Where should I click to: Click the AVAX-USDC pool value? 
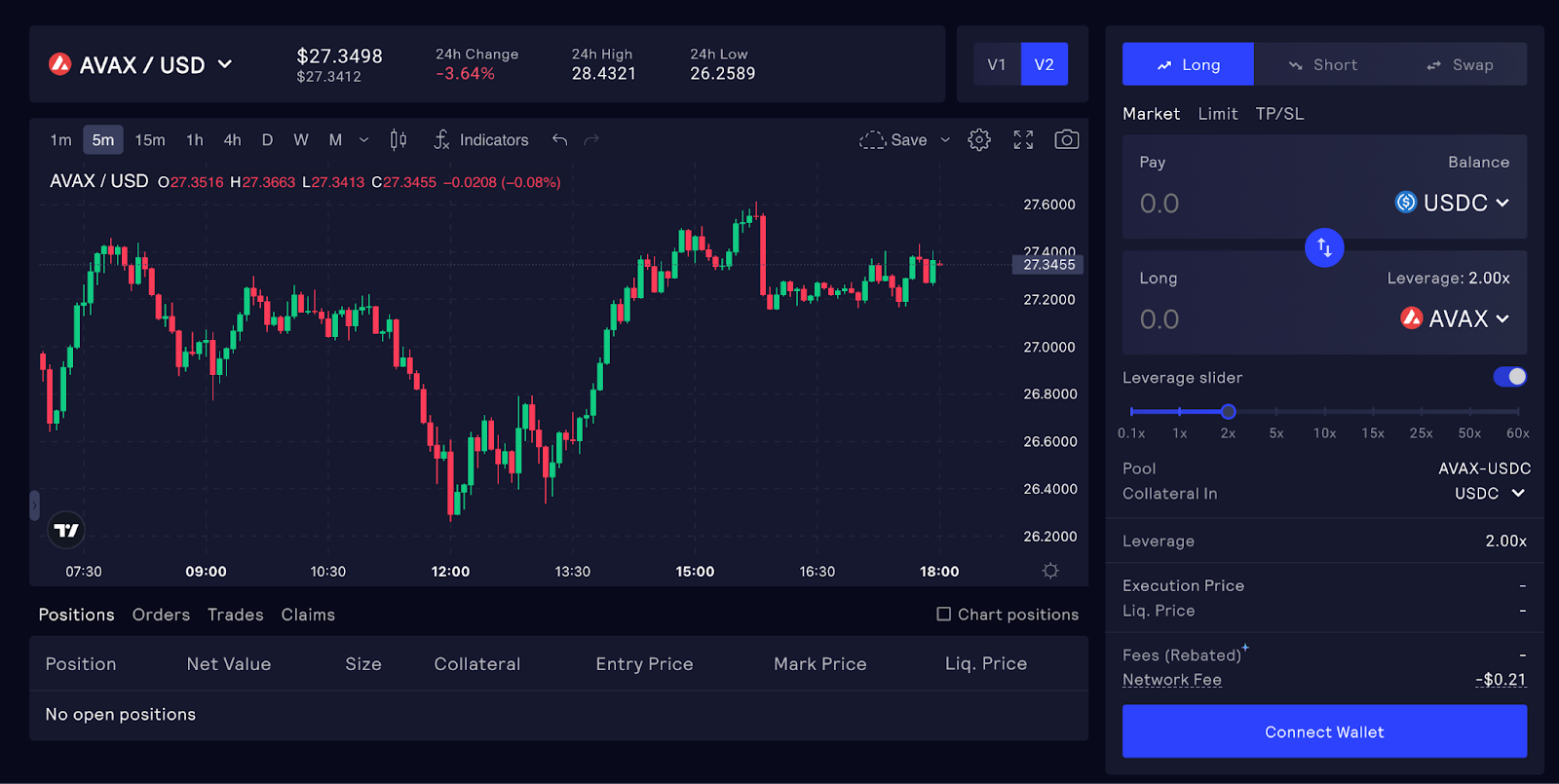tap(1484, 468)
